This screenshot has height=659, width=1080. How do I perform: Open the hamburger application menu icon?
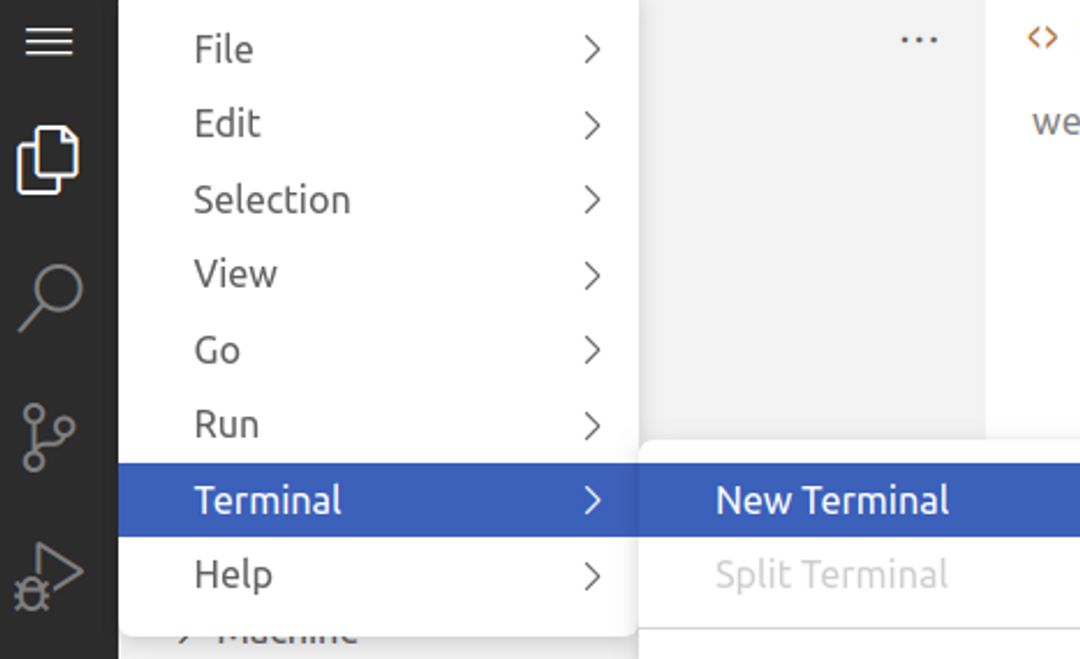tap(48, 42)
